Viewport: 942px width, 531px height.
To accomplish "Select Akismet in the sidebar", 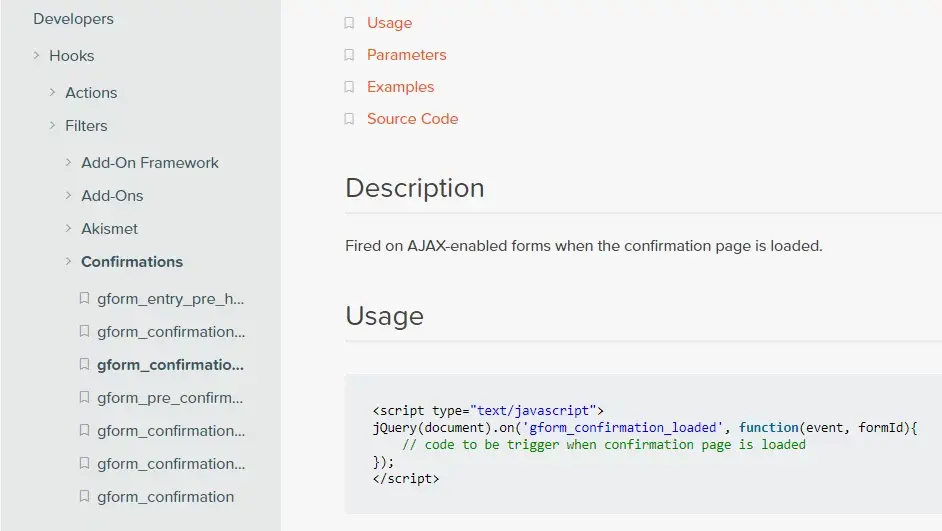I will click(x=109, y=229).
